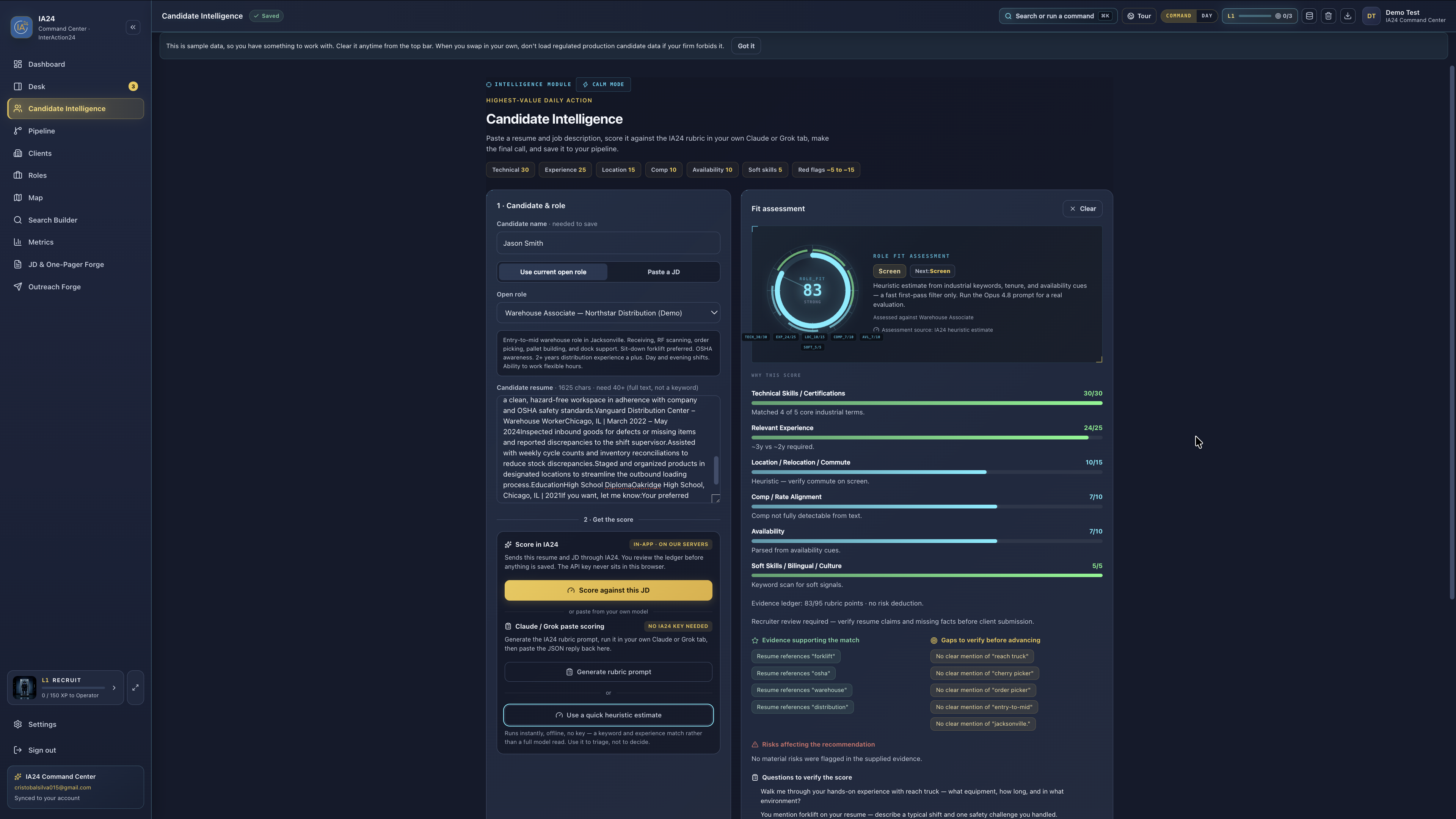Click the chip No clear mention of "reach truck"
Screen dimensions: 1456x819
982,656
